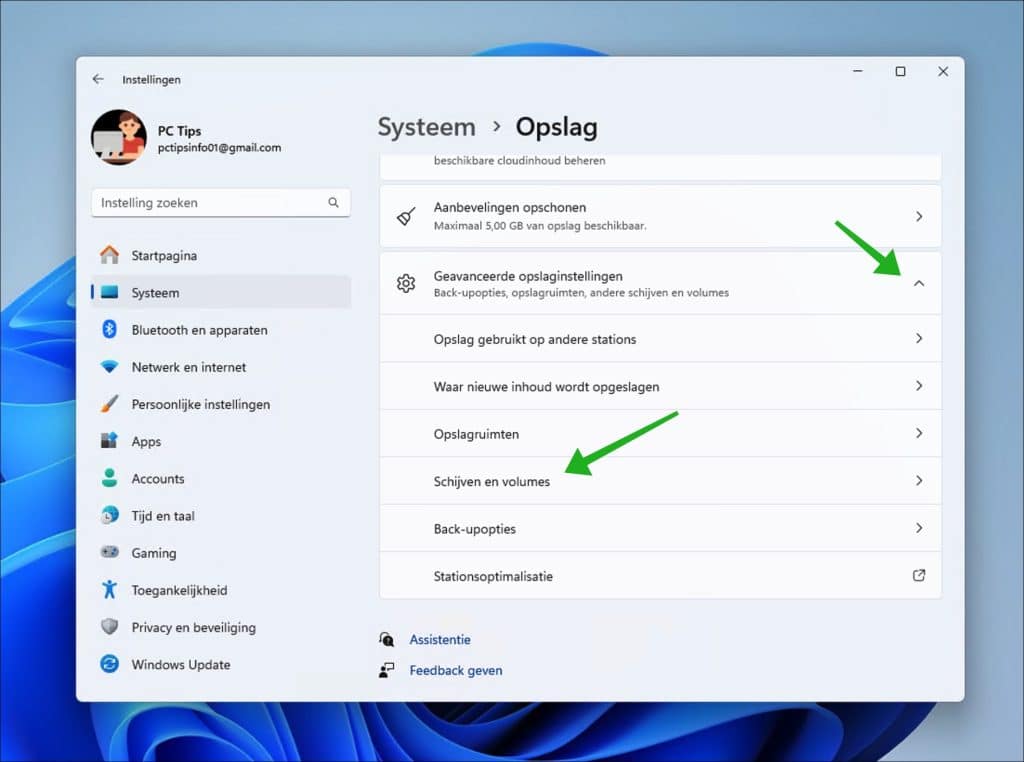Click the PC Tips account name
This screenshot has width=1024, height=762.
(180, 131)
